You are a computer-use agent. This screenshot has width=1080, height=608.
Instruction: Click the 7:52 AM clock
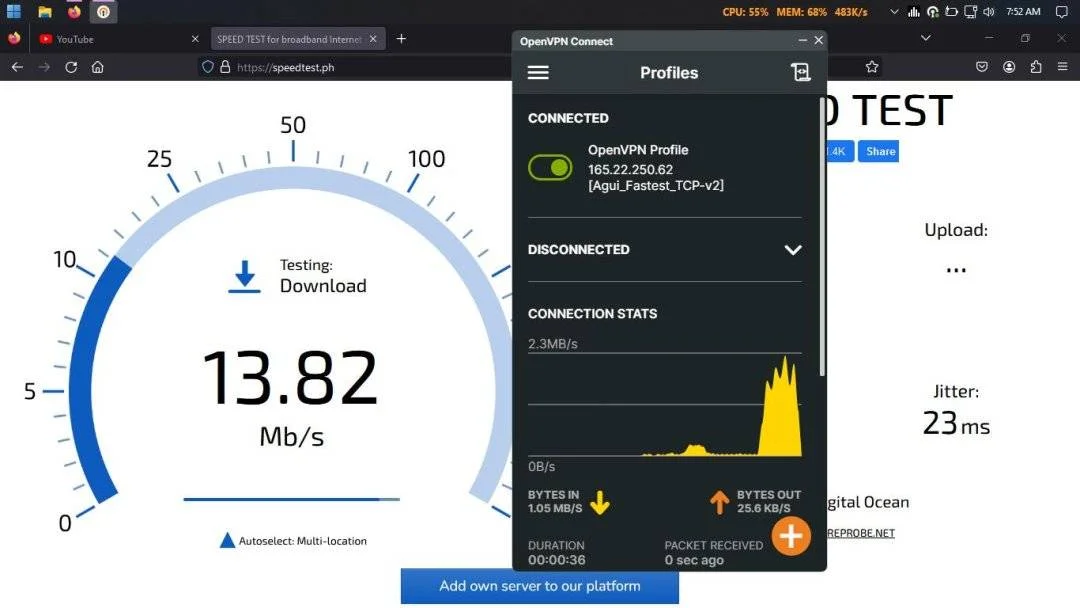tap(1023, 12)
